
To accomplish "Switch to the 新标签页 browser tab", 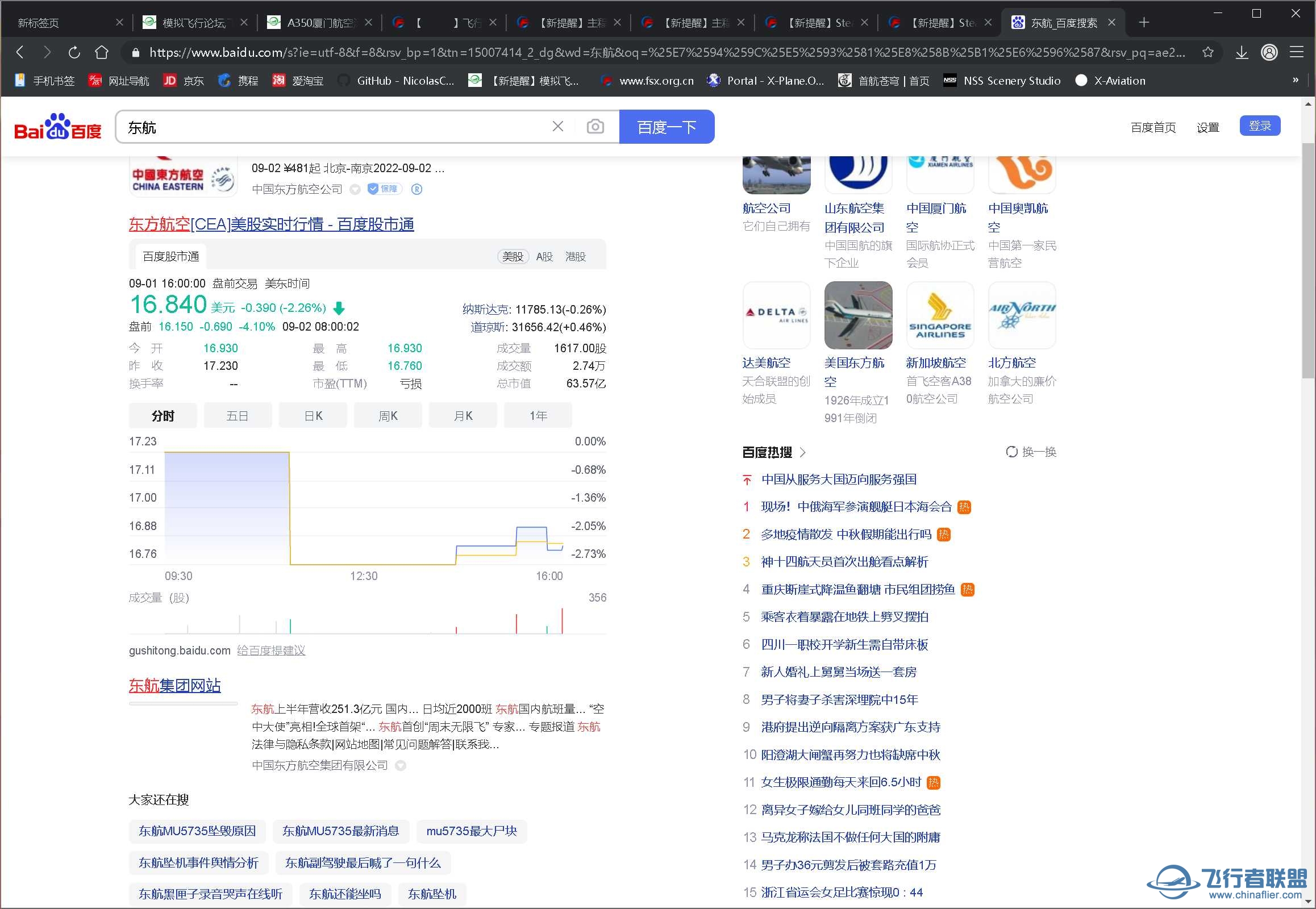I will [37, 22].
